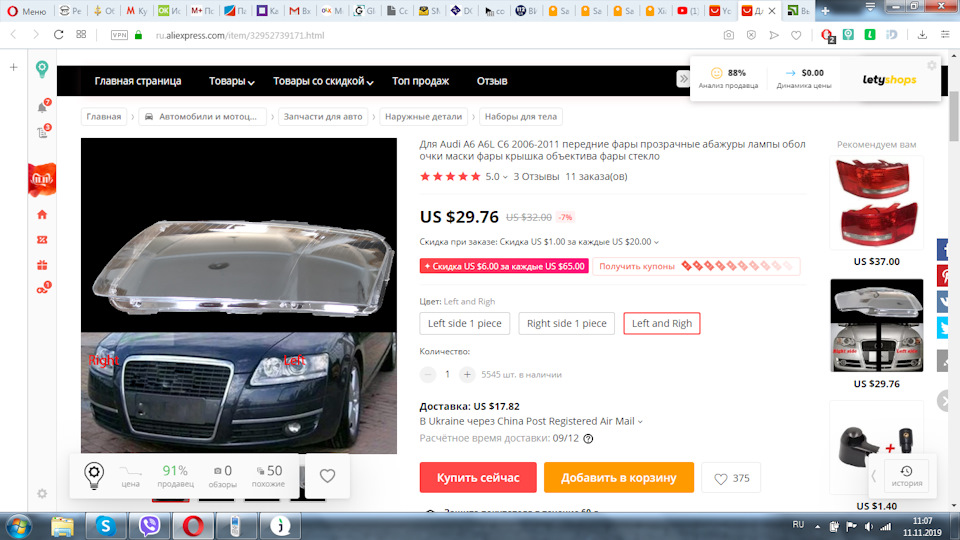This screenshot has width=960, height=540.
Task: Open the 3 Отзывы reviews link
Action: click(536, 176)
